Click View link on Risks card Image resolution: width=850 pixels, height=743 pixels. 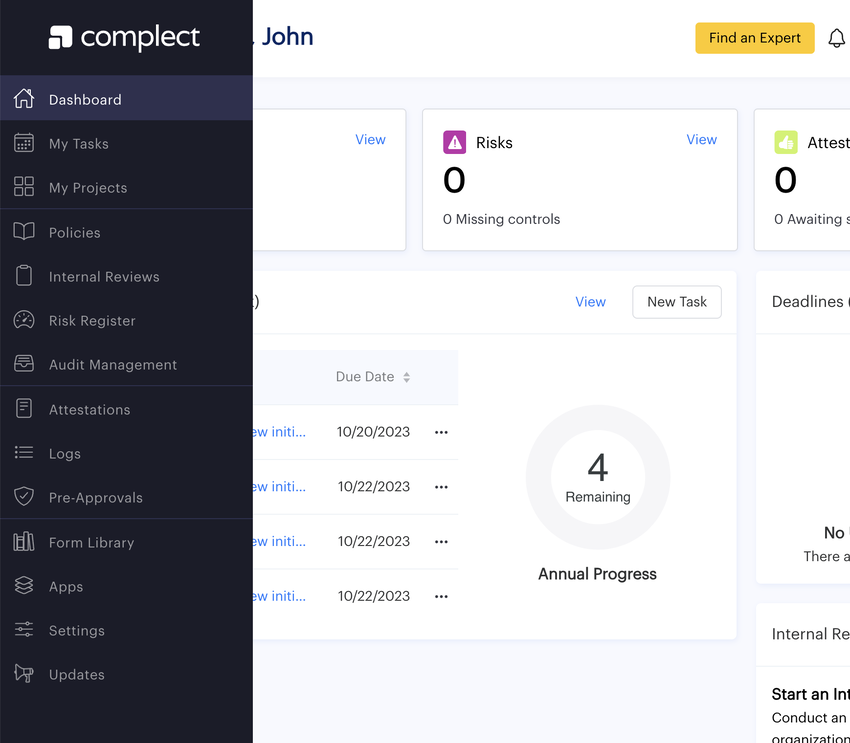tap(701, 140)
